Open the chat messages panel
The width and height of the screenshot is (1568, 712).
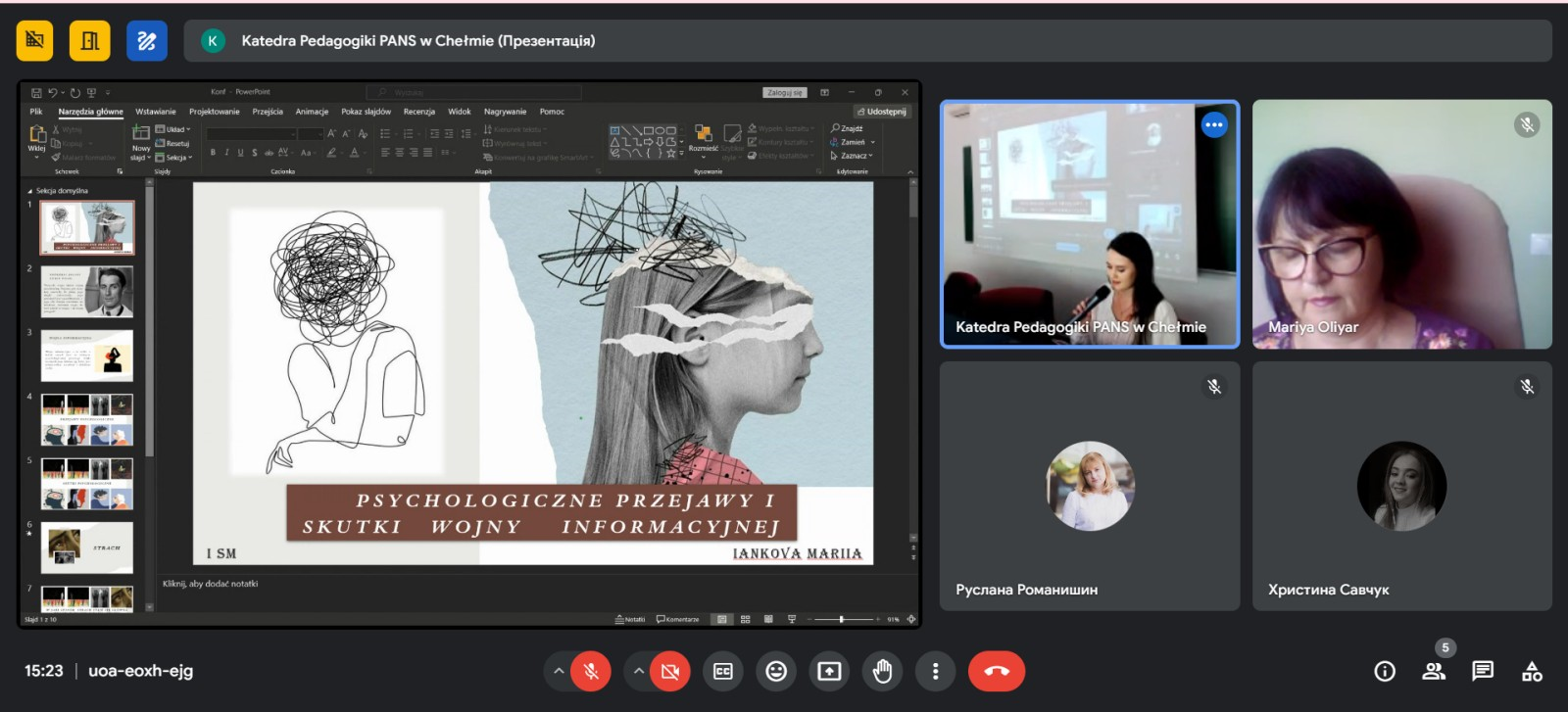(x=1482, y=671)
